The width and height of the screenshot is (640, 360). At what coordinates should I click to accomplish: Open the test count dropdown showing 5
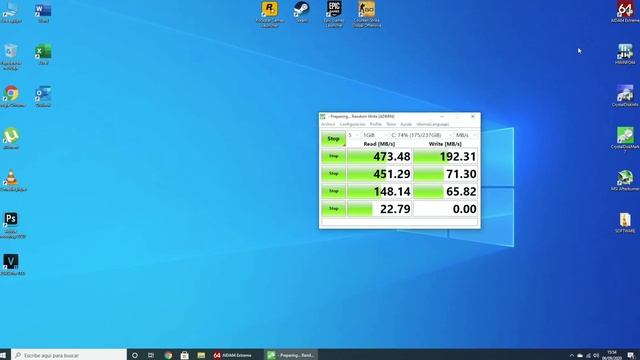click(x=353, y=135)
